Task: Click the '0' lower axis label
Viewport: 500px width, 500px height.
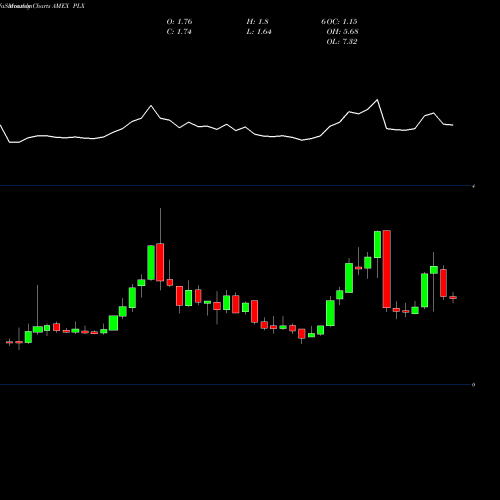Action: click(473, 385)
